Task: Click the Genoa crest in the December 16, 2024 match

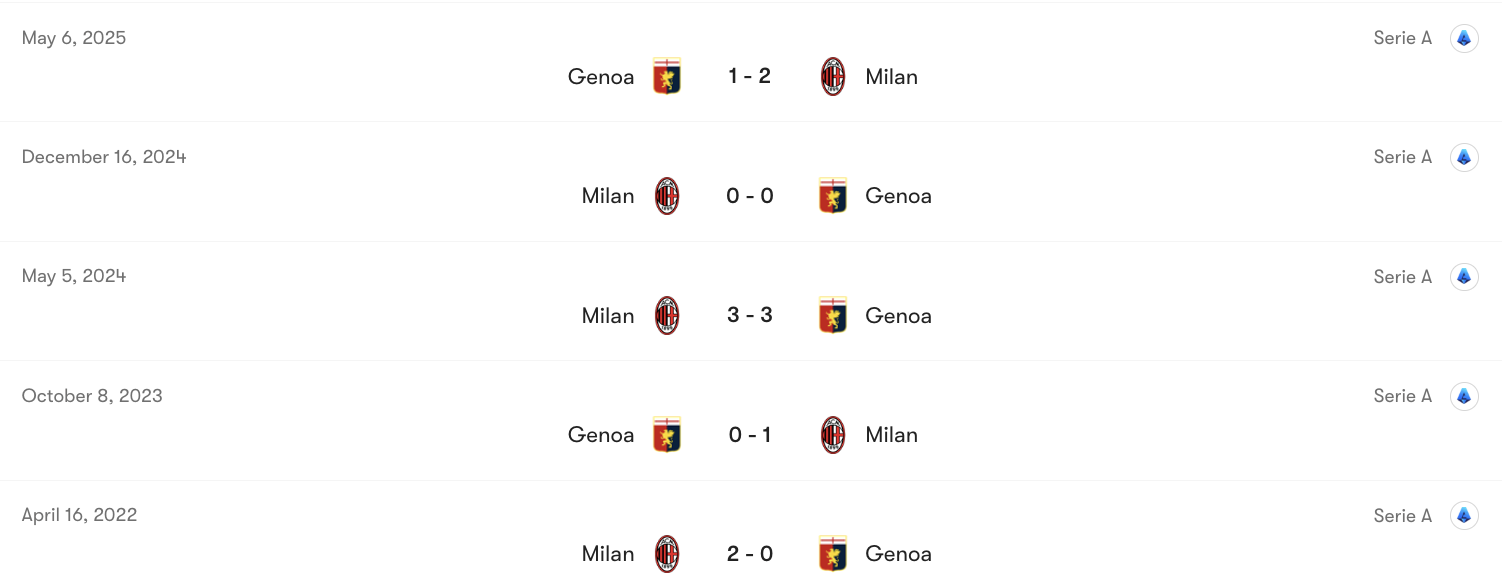Action: pos(833,195)
